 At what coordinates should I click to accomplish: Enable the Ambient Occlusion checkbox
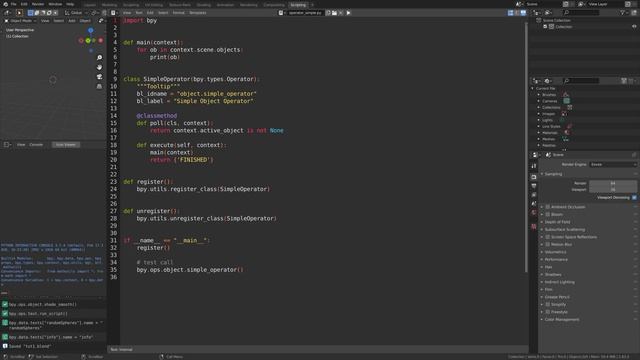(548, 207)
